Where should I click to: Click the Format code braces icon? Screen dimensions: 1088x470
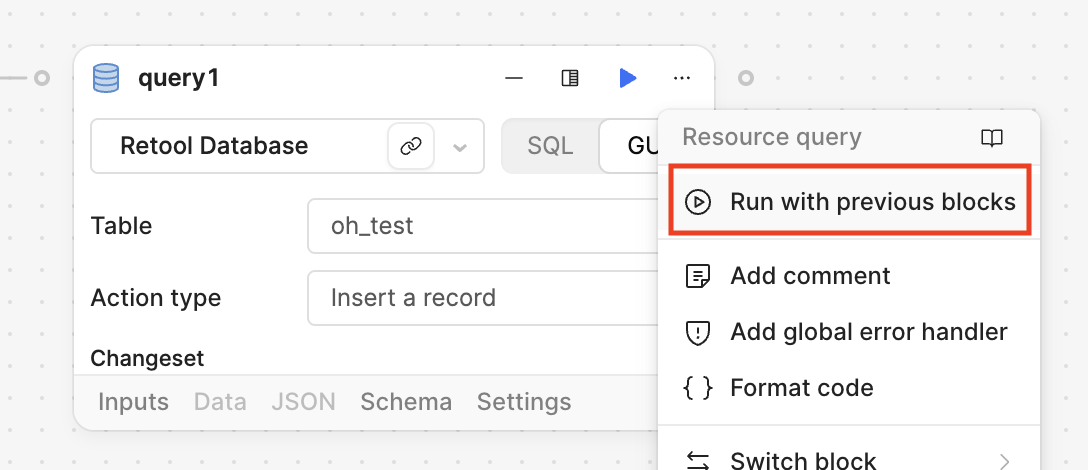coord(697,388)
